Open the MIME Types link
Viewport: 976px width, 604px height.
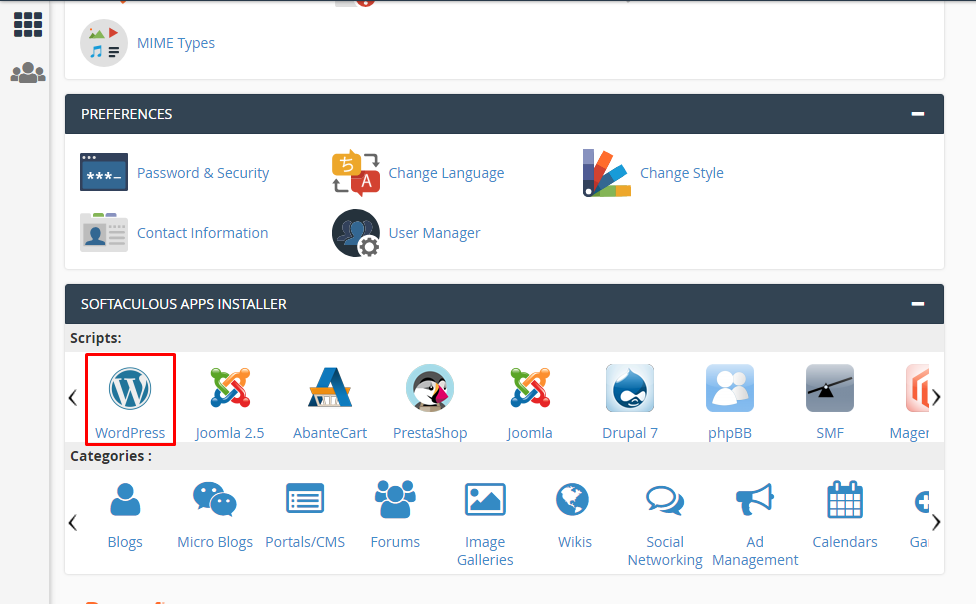point(176,43)
